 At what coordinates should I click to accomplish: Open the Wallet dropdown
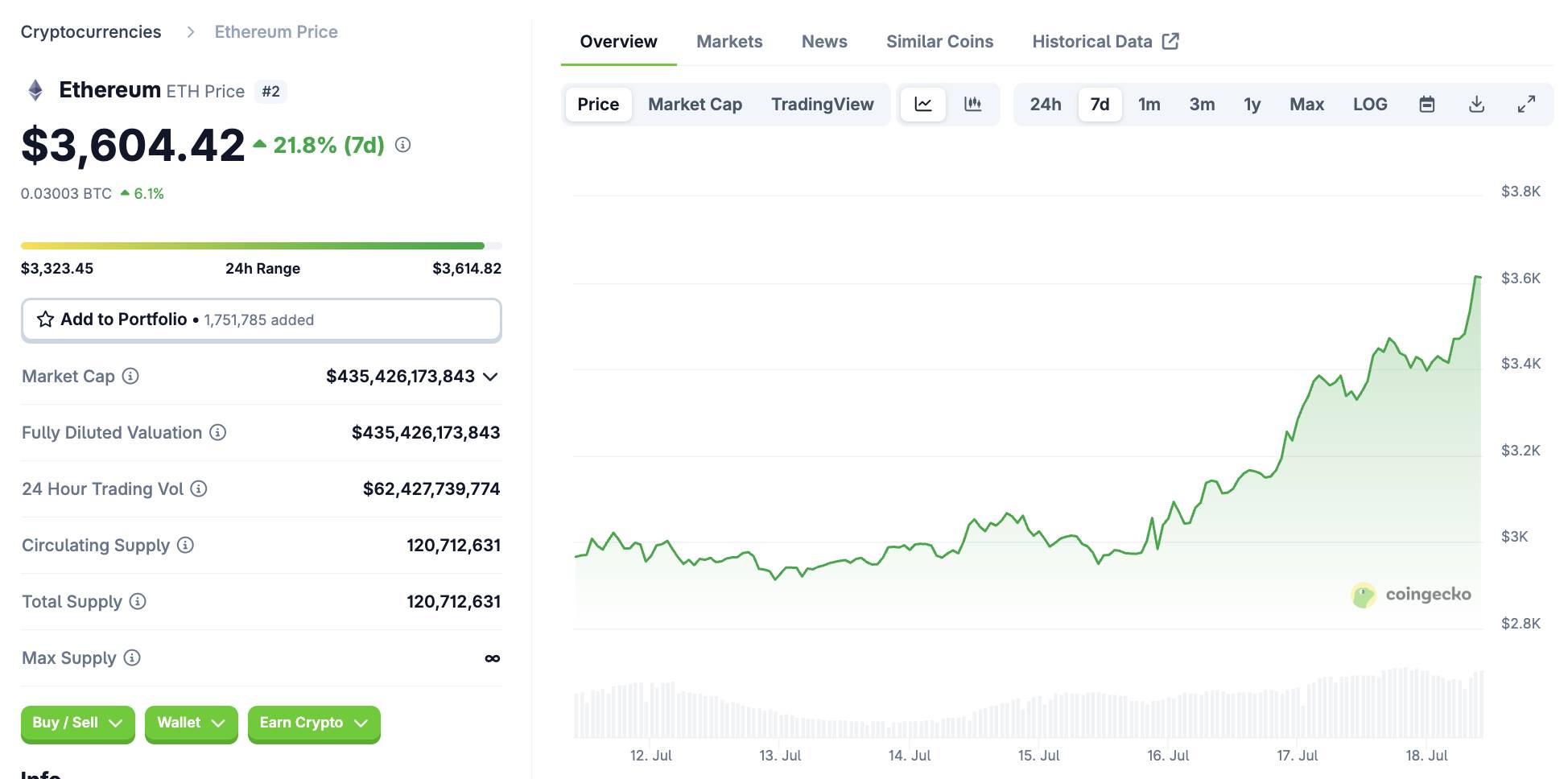point(191,723)
